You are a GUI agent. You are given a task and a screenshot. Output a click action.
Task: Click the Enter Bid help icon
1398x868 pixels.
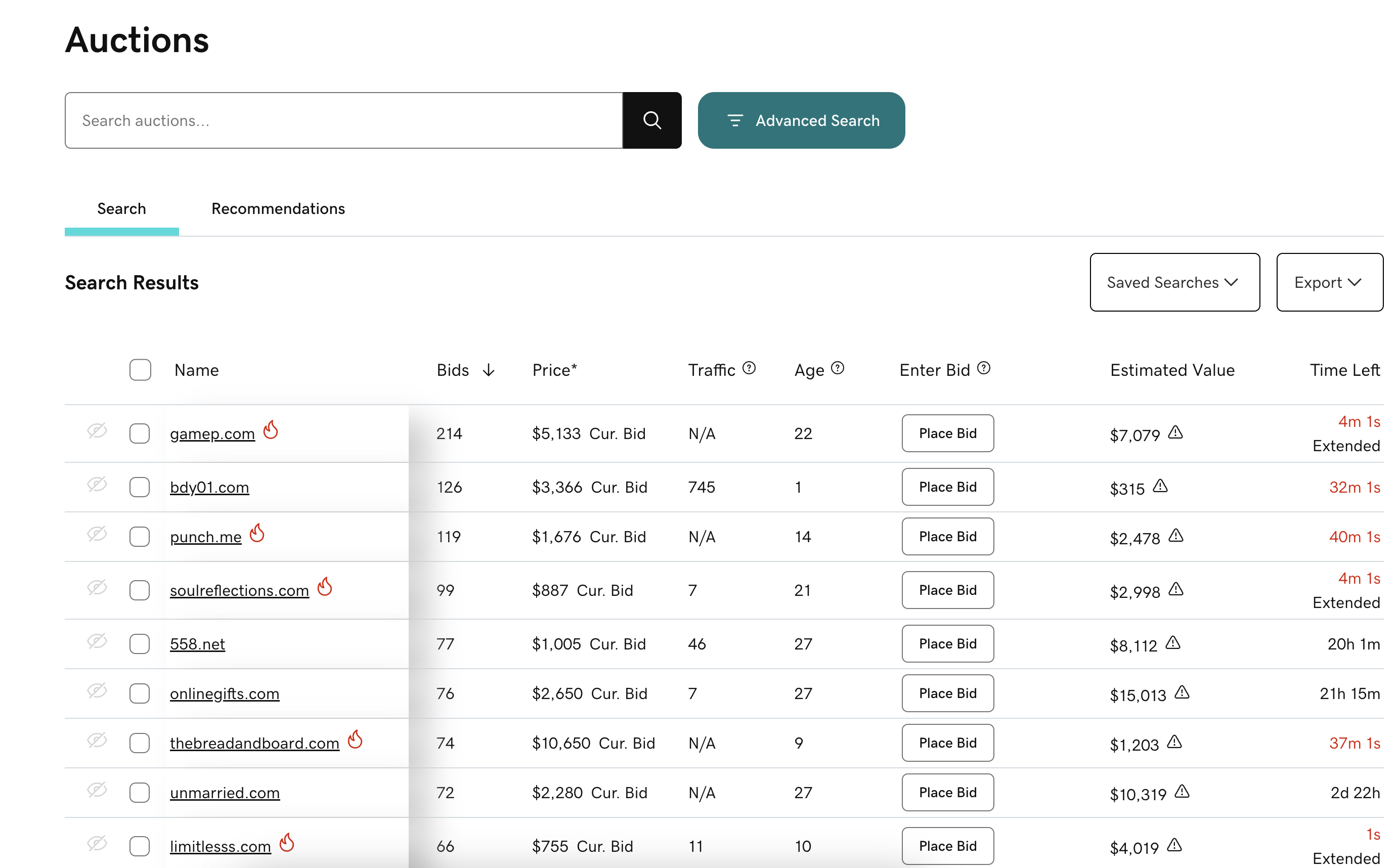coord(984,368)
